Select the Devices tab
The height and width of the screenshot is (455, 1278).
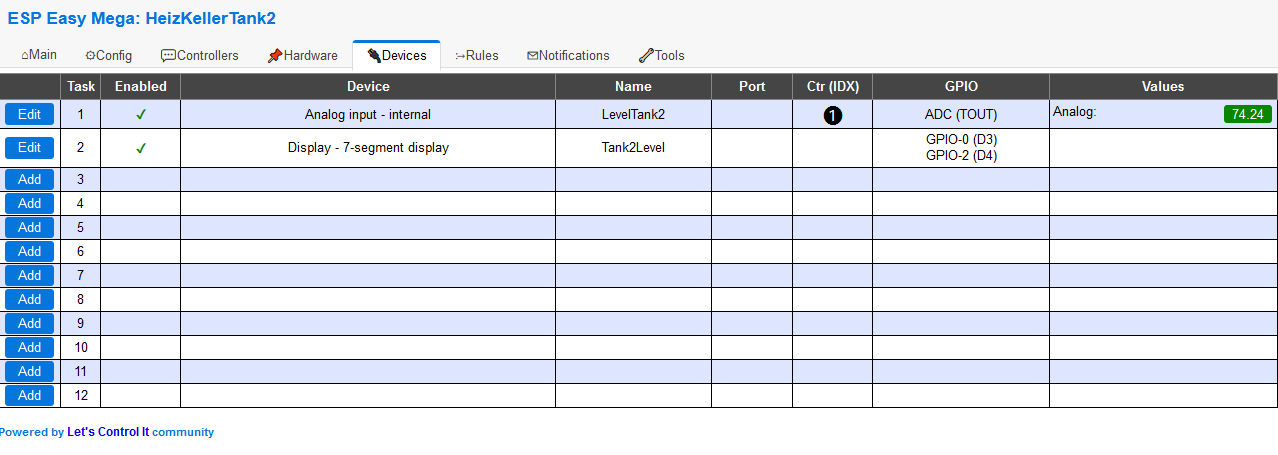point(397,55)
